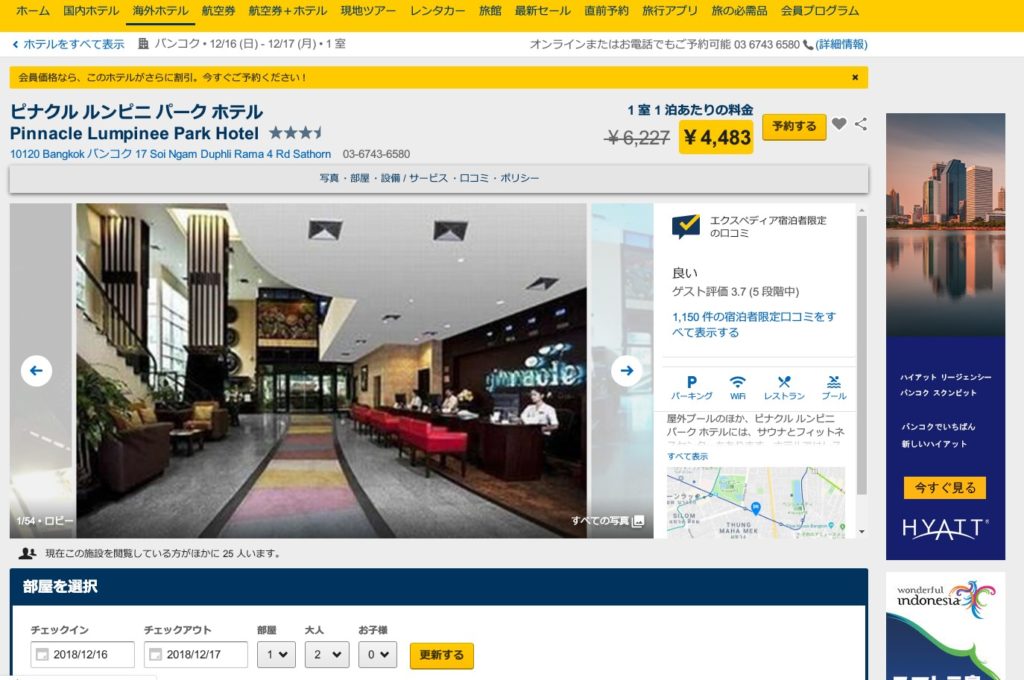Share this hotel via share icon

click(x=861, y=123)
